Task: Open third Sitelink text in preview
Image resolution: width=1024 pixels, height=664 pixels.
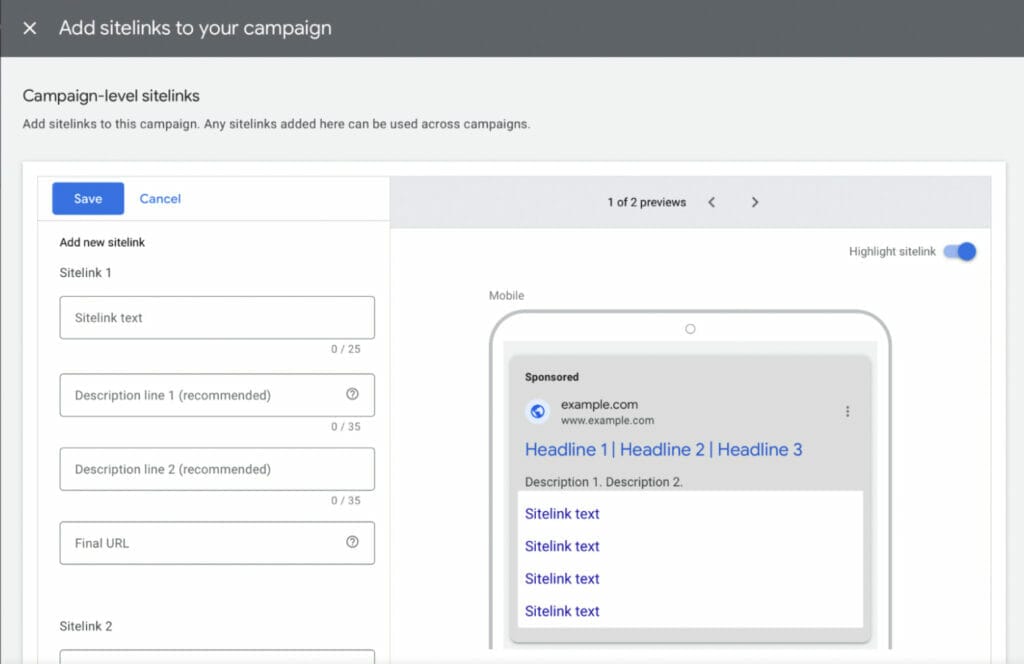Action: [x=562, y=579]
